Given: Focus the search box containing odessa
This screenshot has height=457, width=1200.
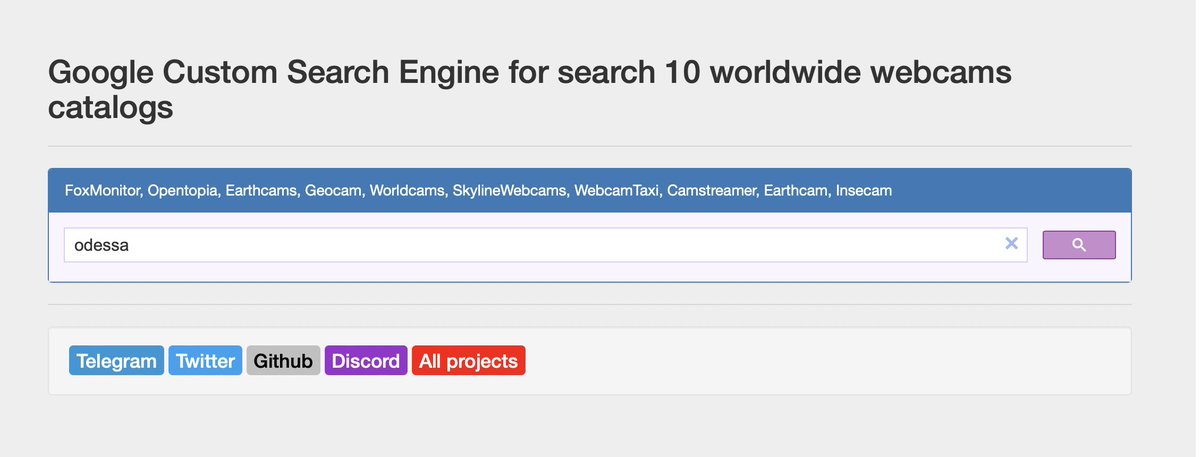Looking at the screenshot, I should tap(545, 245).
